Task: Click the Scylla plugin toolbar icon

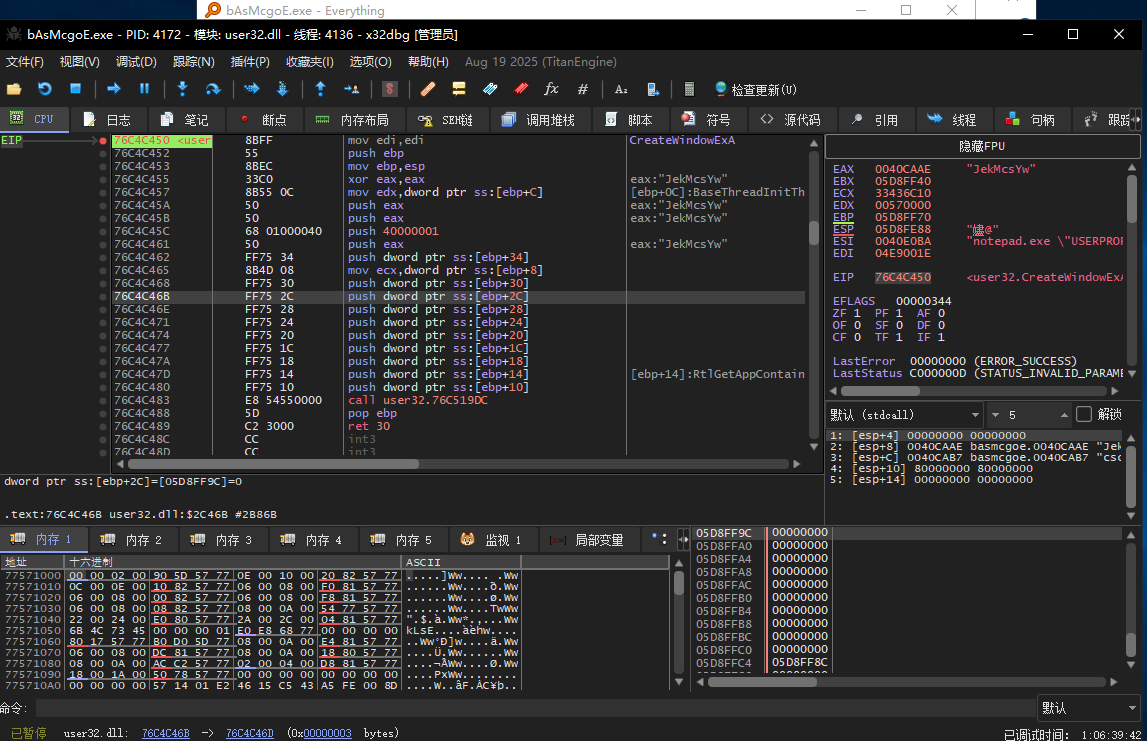Action: tap(390, 89)
